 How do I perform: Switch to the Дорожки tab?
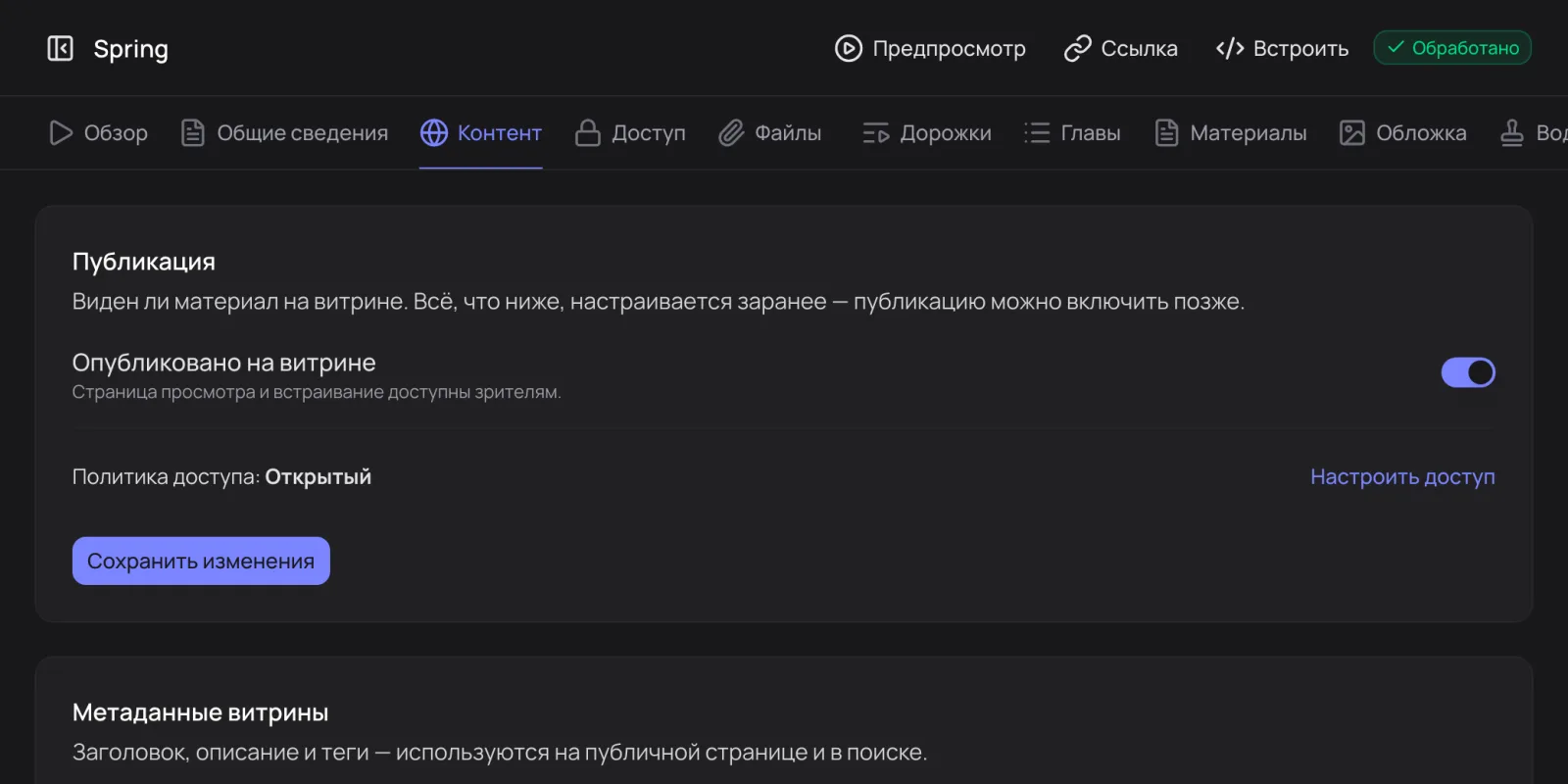pos(927,132)
